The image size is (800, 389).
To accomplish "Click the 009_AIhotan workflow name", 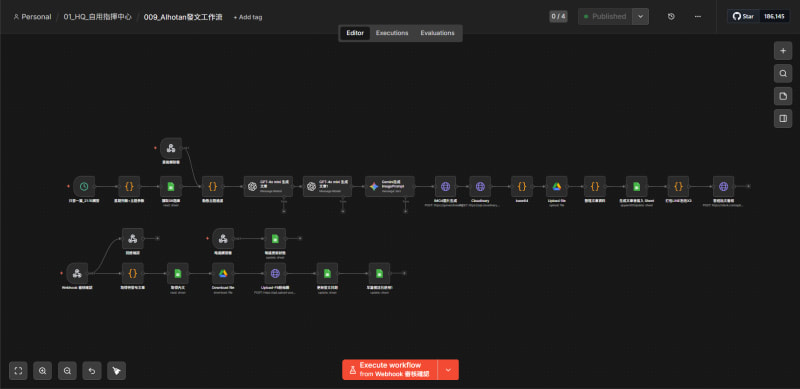I will (x=183, y=17).
